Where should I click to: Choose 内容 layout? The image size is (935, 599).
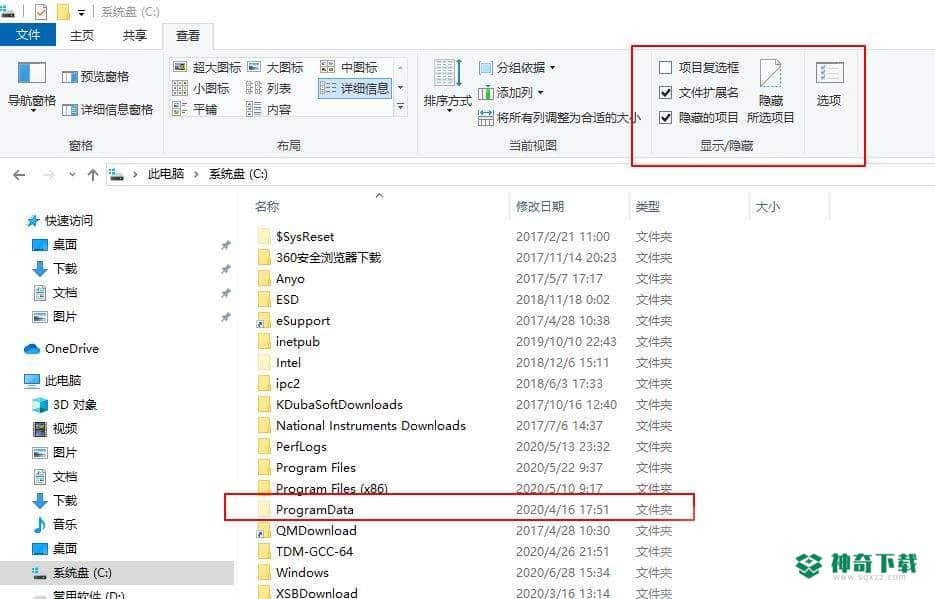point(268,109)
